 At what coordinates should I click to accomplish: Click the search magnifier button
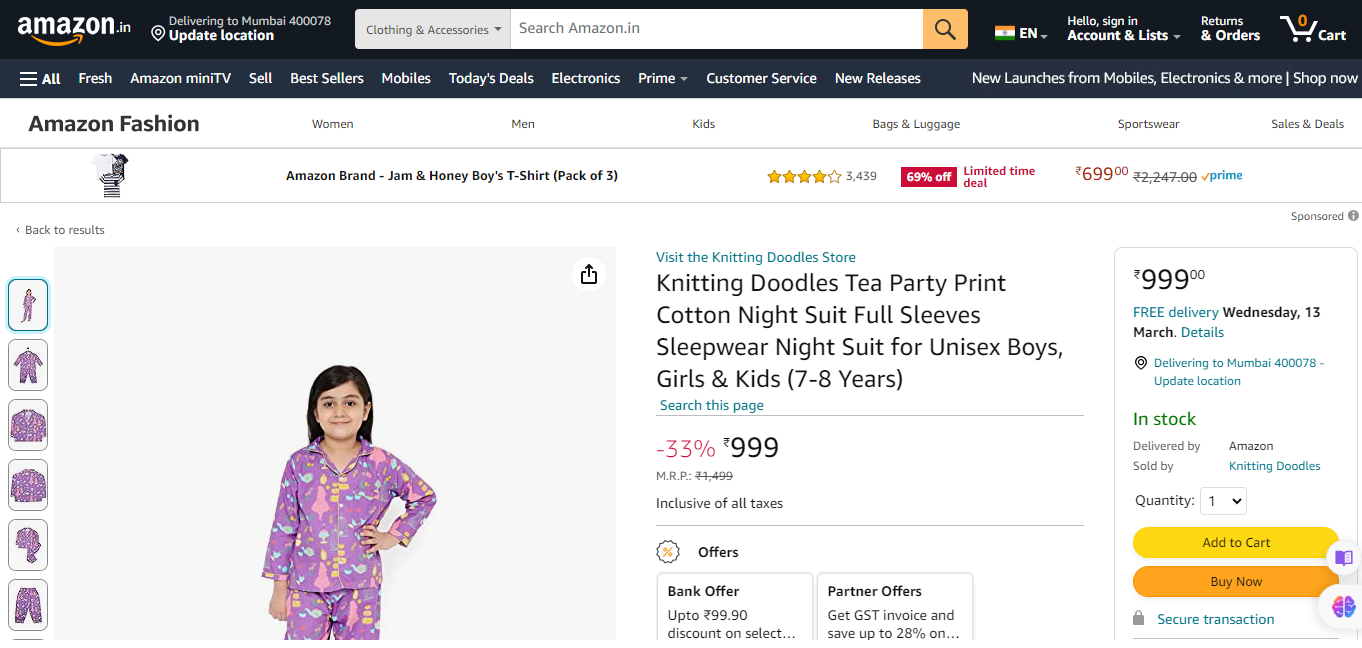945,29
